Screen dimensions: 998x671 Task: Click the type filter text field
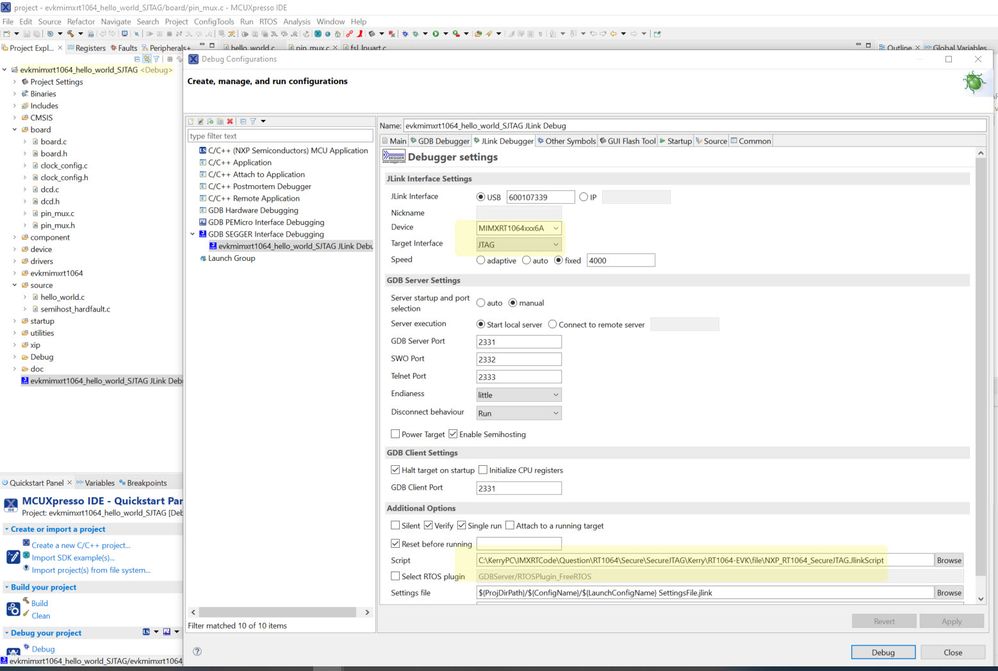(x=280, y=136)
